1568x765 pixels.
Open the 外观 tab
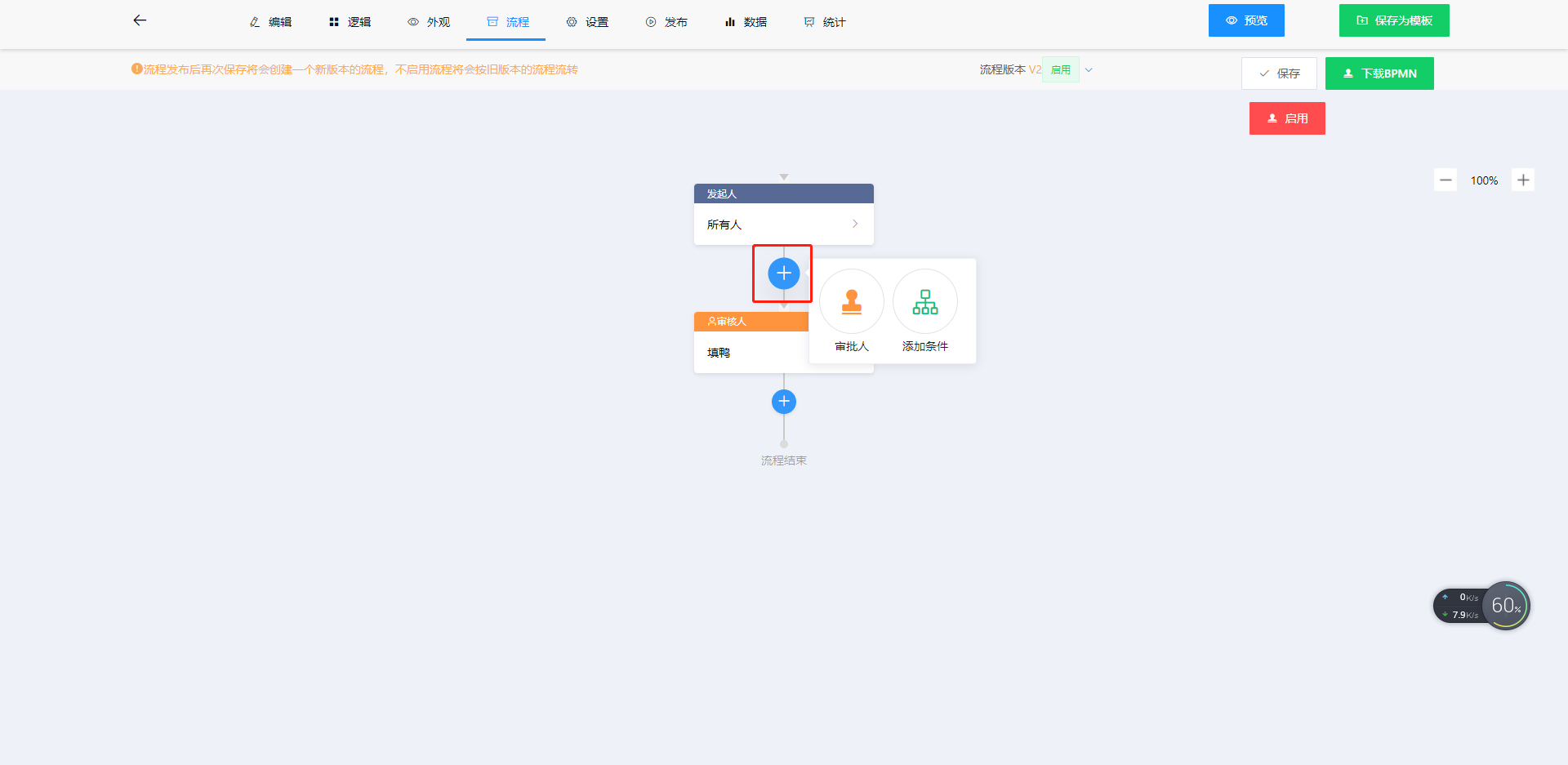click(429, 22)
